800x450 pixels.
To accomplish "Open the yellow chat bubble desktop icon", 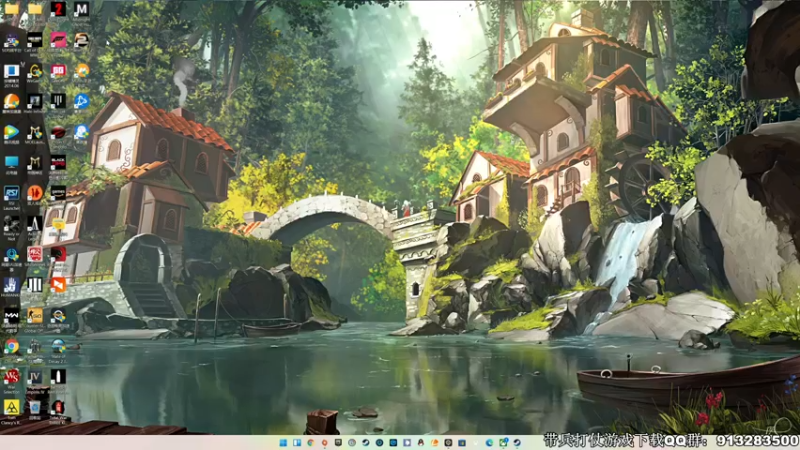I will tap(58, 223).
